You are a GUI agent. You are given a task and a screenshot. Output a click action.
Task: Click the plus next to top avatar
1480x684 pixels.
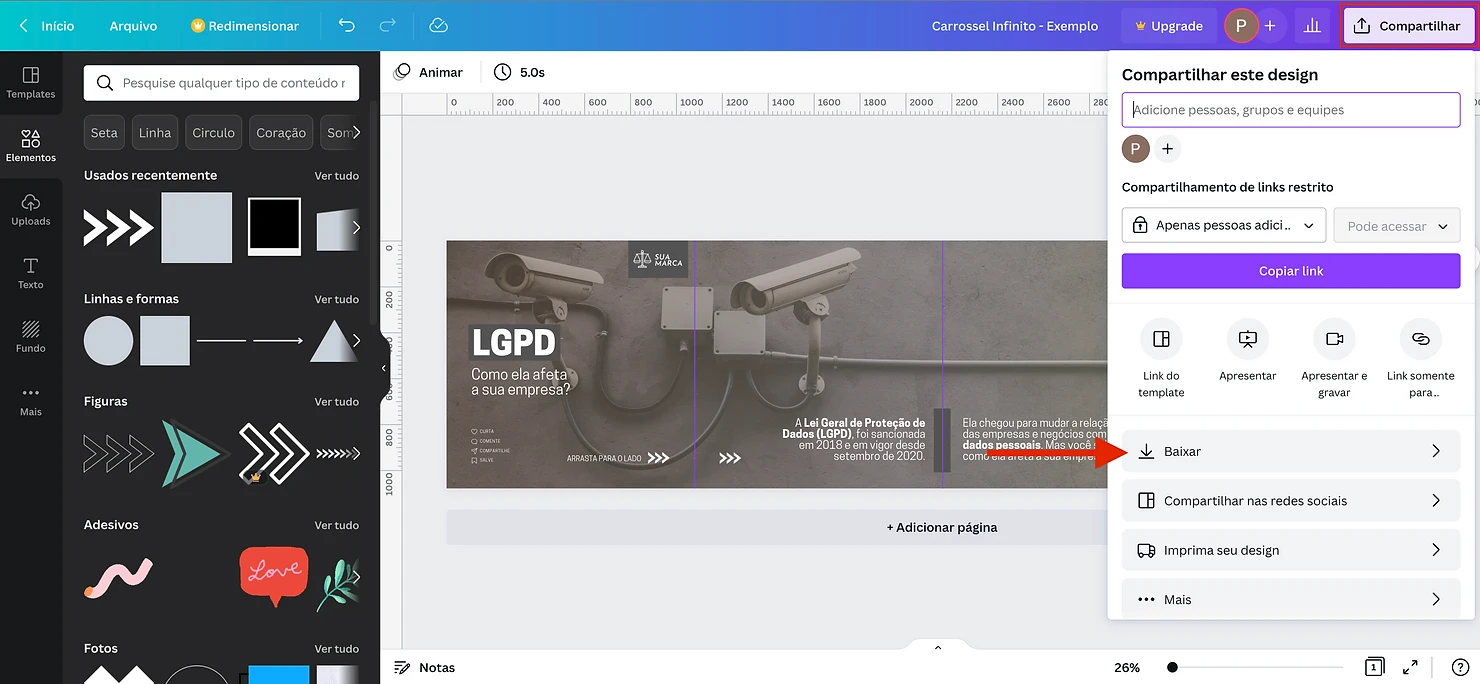pyautogui.click(x=1270, y=26)
